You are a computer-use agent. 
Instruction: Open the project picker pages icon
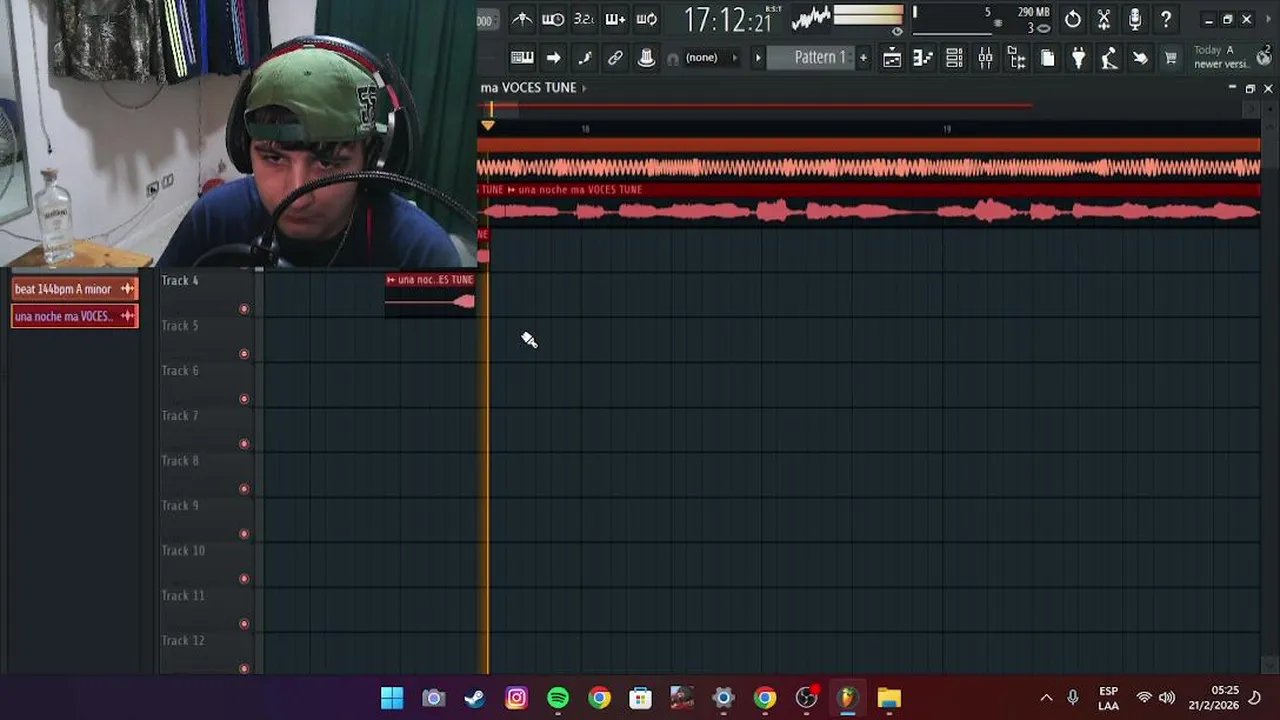1047,58
